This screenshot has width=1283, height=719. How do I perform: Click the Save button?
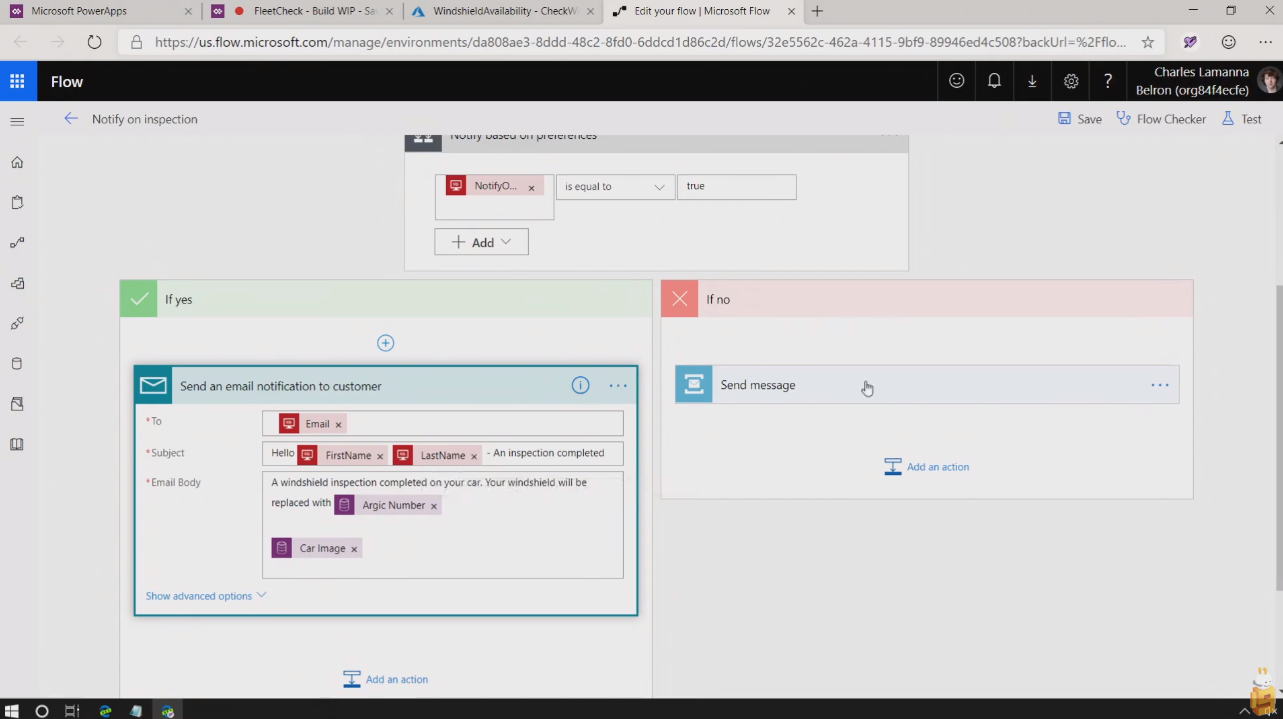(1080, 119)
